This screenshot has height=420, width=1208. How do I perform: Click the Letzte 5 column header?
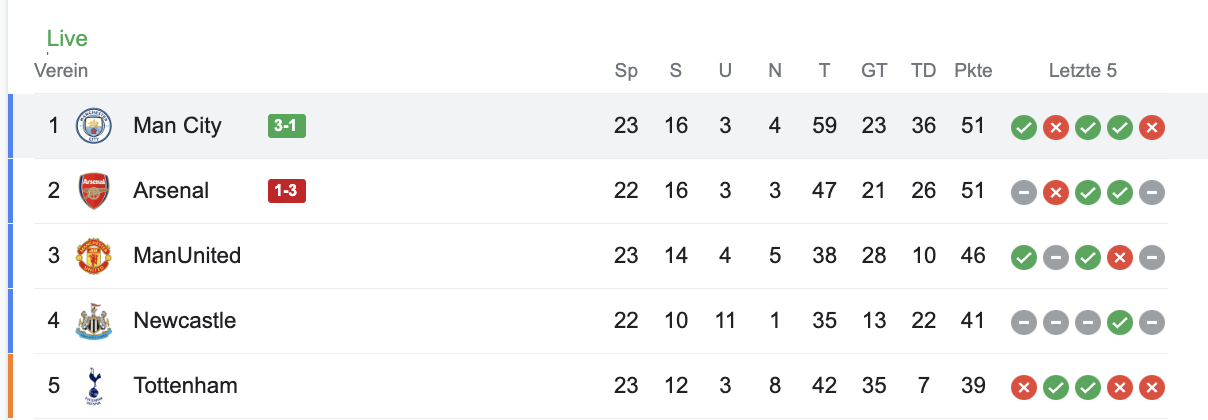1082,71
